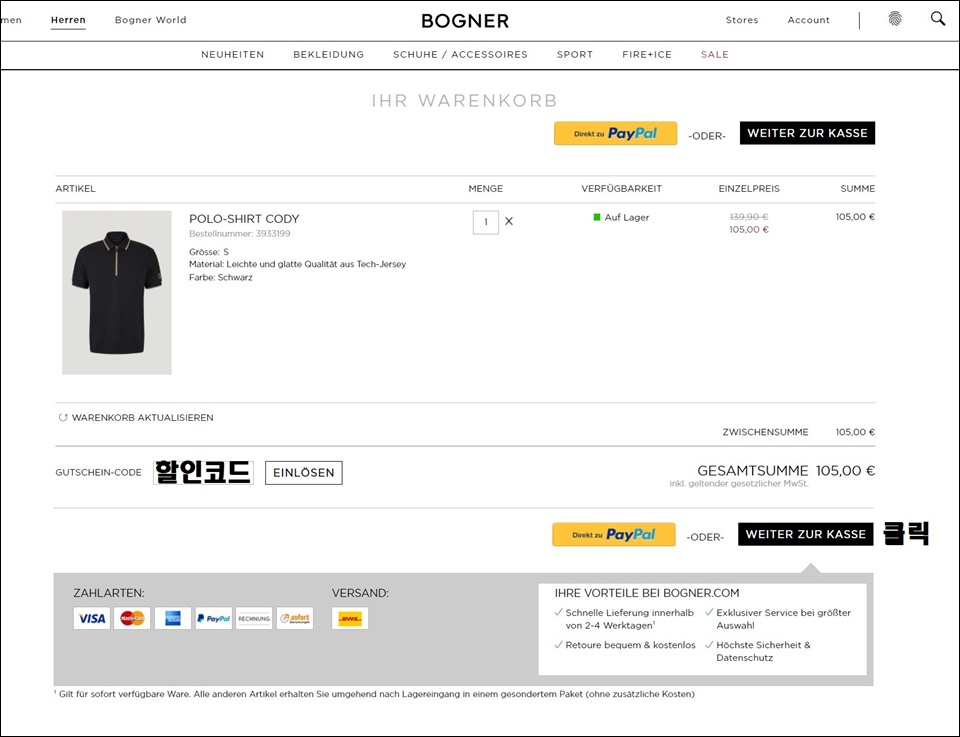
Task: Click the 'IHR WARENKORB' page heading
Action: click(x=465, y=100)
